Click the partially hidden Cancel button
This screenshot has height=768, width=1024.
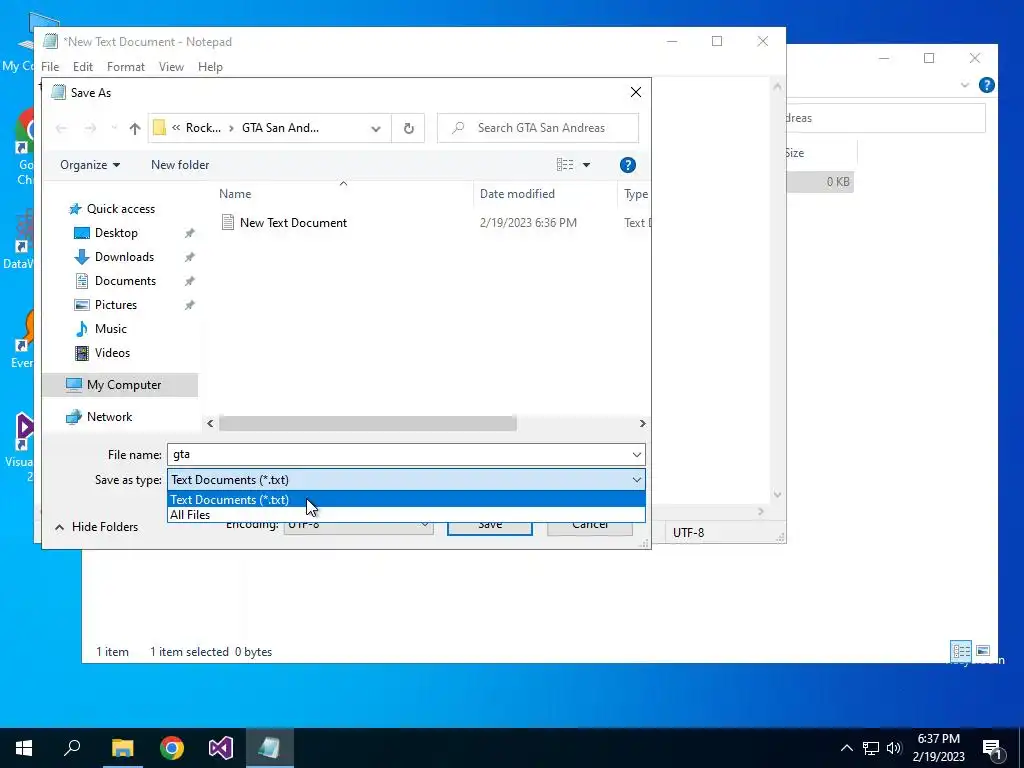(x=590, y=528)
